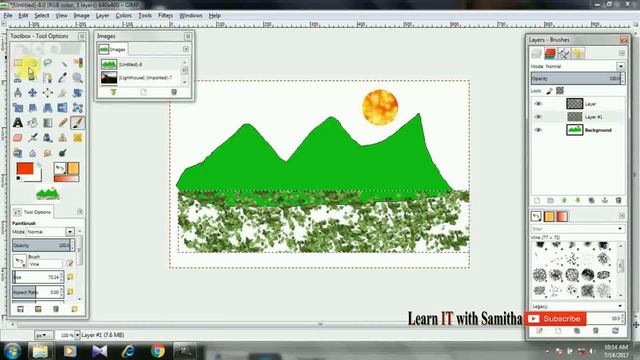Open the File menu
The width and height of the screenshot is (640, 360).
(x=8, y=16)
